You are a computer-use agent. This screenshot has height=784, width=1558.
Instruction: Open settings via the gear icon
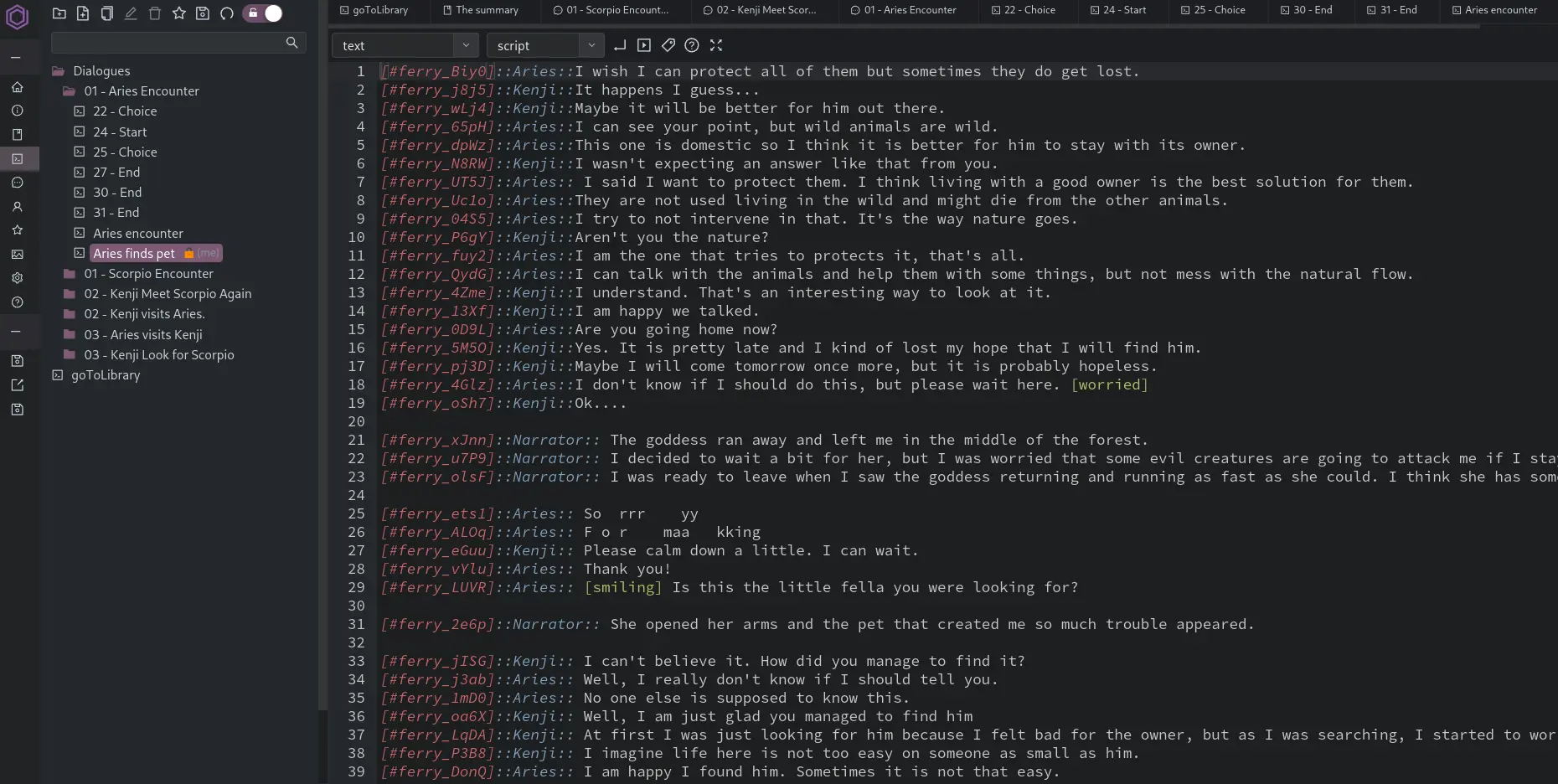18,278
